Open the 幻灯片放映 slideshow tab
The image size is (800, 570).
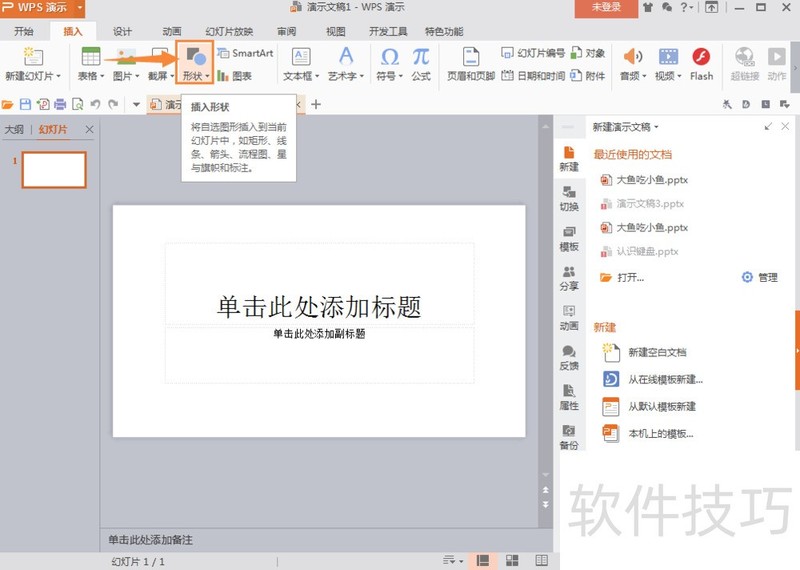pos(229,32)
